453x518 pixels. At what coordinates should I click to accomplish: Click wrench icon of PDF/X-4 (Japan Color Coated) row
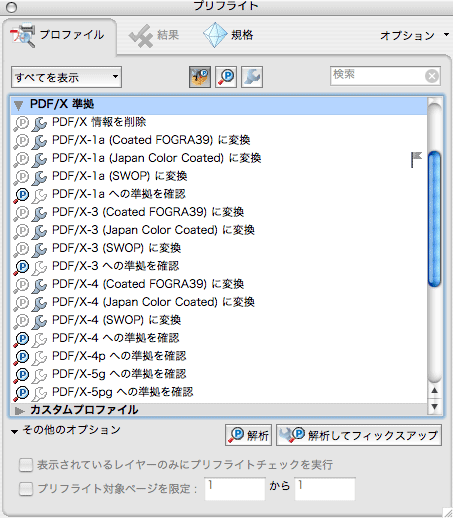tap(39, 303)
